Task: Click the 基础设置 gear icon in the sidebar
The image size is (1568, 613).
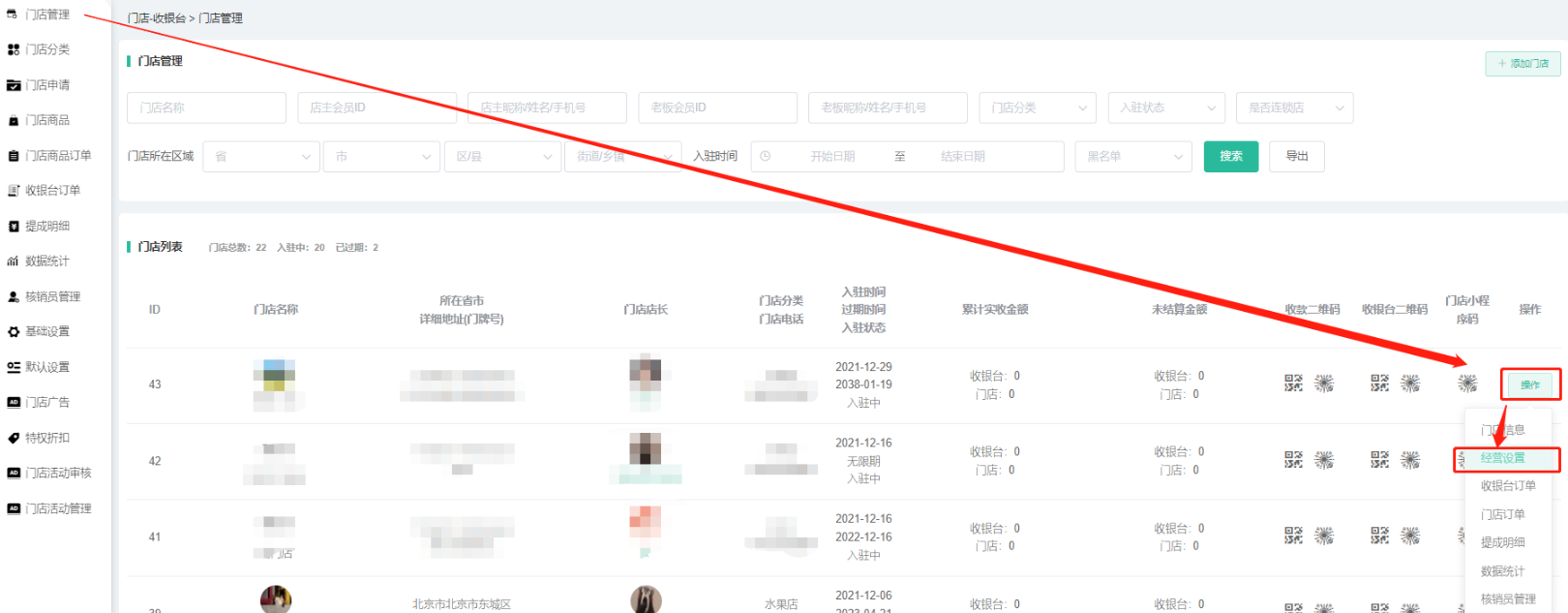Action: (14, 332)
